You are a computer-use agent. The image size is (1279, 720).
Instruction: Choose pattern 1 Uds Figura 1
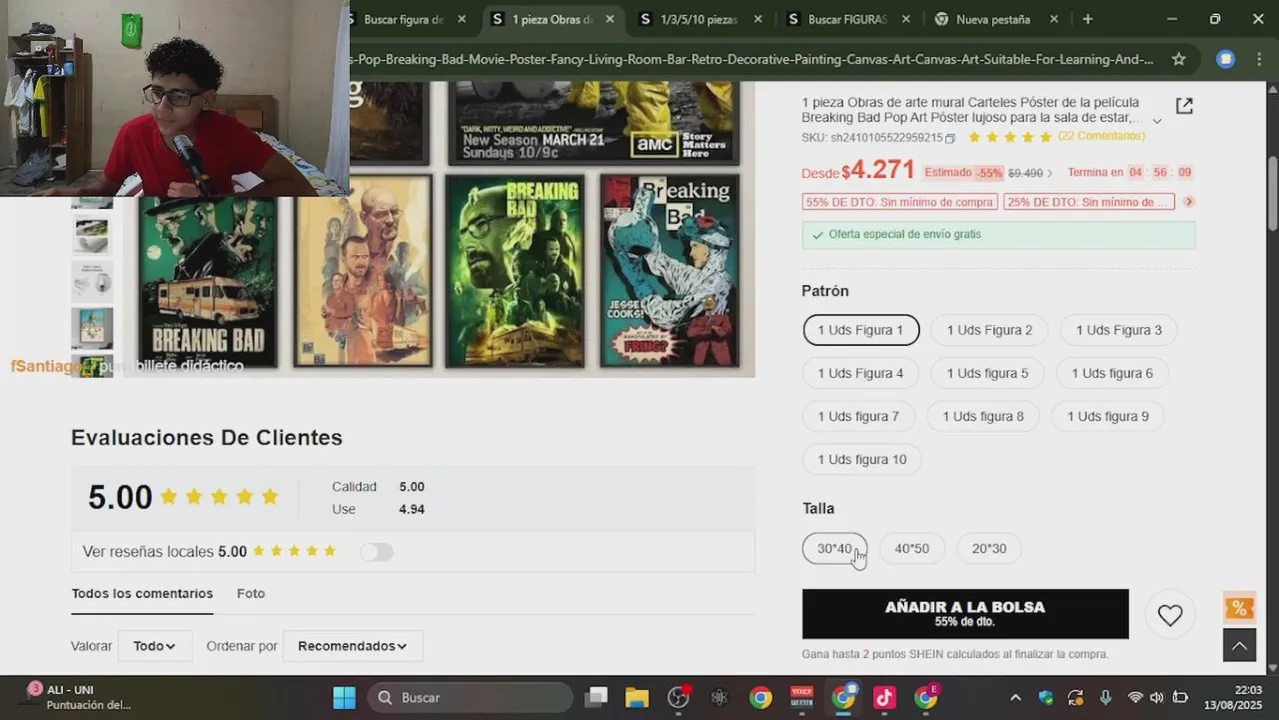tap(860, 330)
